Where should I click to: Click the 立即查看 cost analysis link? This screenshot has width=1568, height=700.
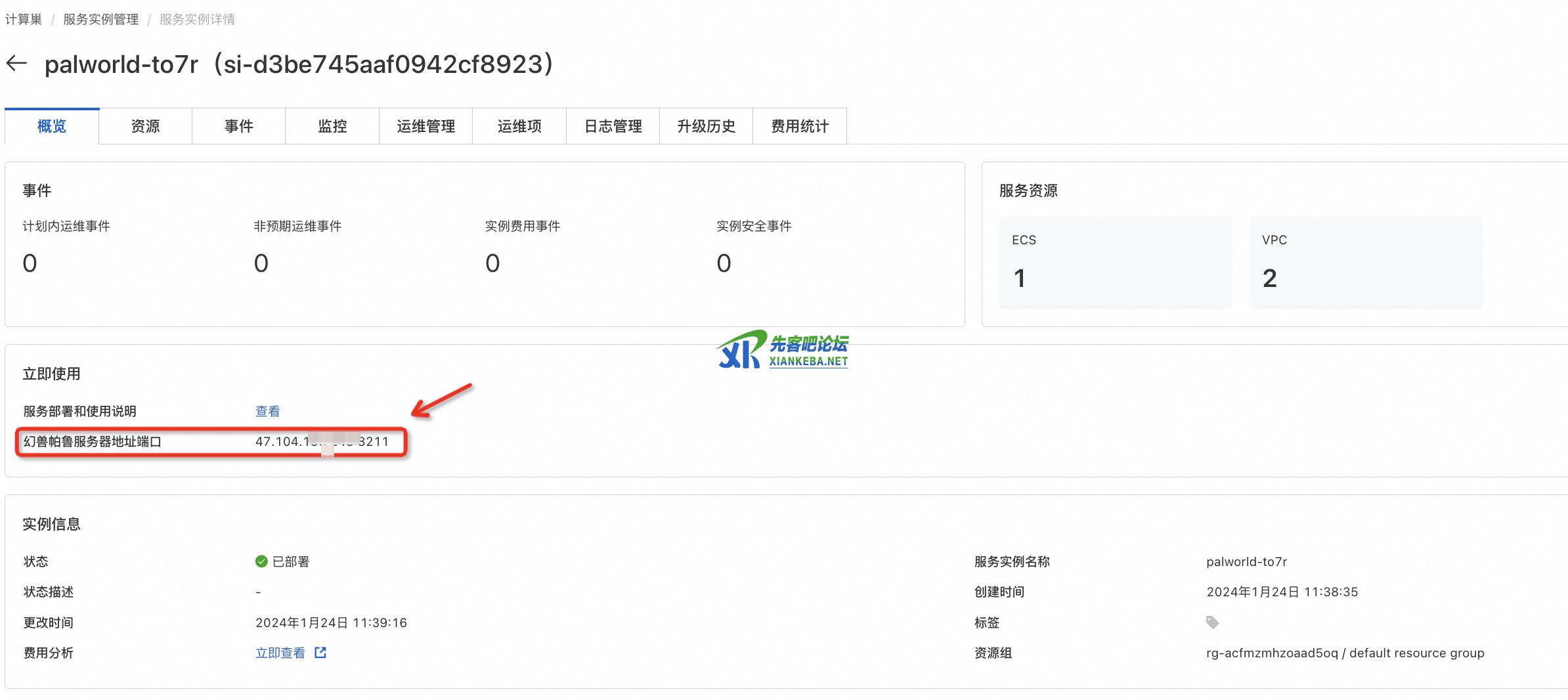[280, 653]
